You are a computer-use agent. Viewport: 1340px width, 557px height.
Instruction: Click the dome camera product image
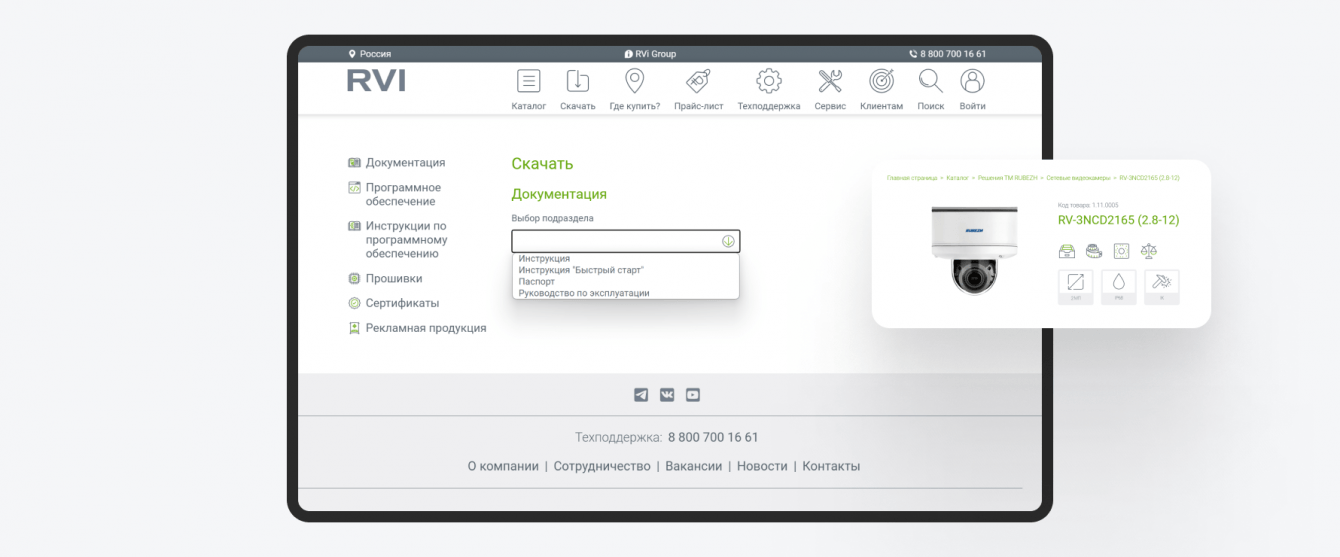974,250
